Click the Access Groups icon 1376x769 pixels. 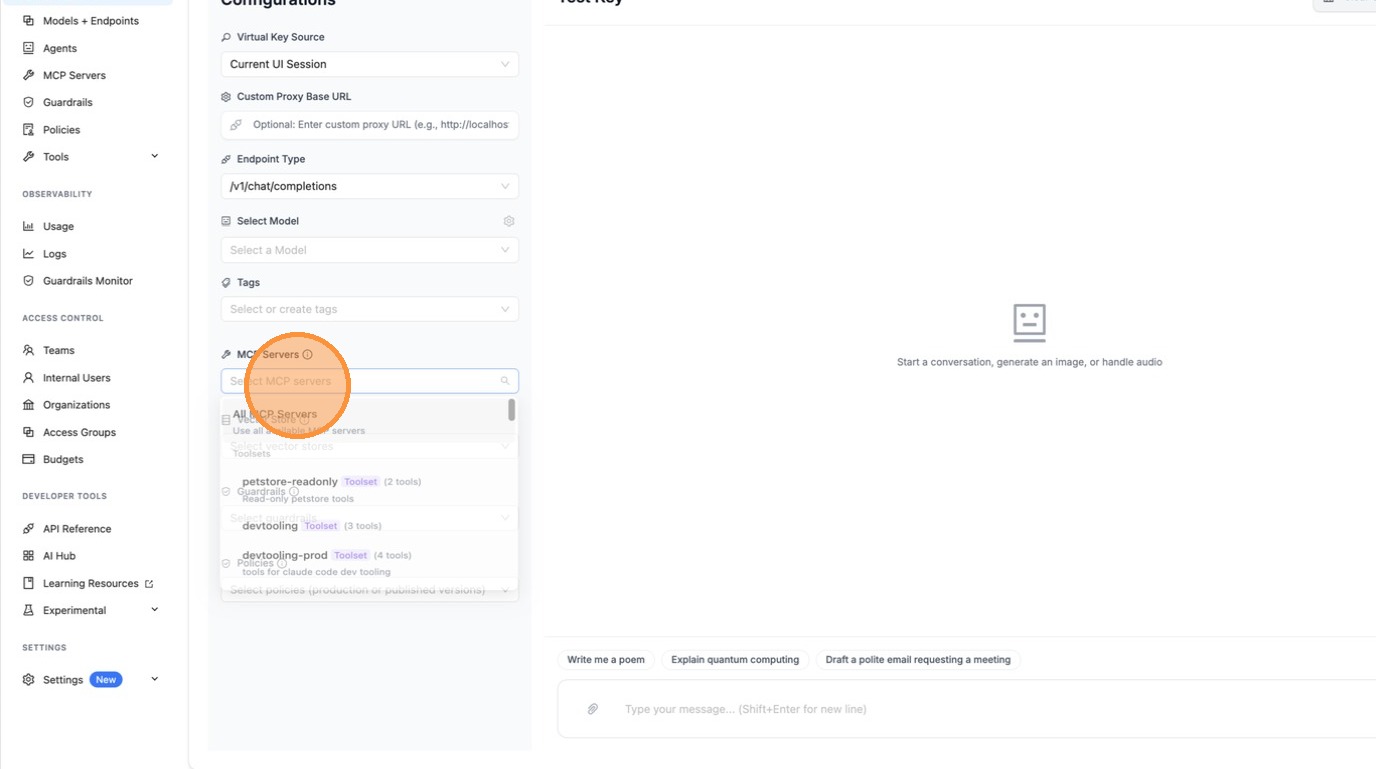pos(29,432)
